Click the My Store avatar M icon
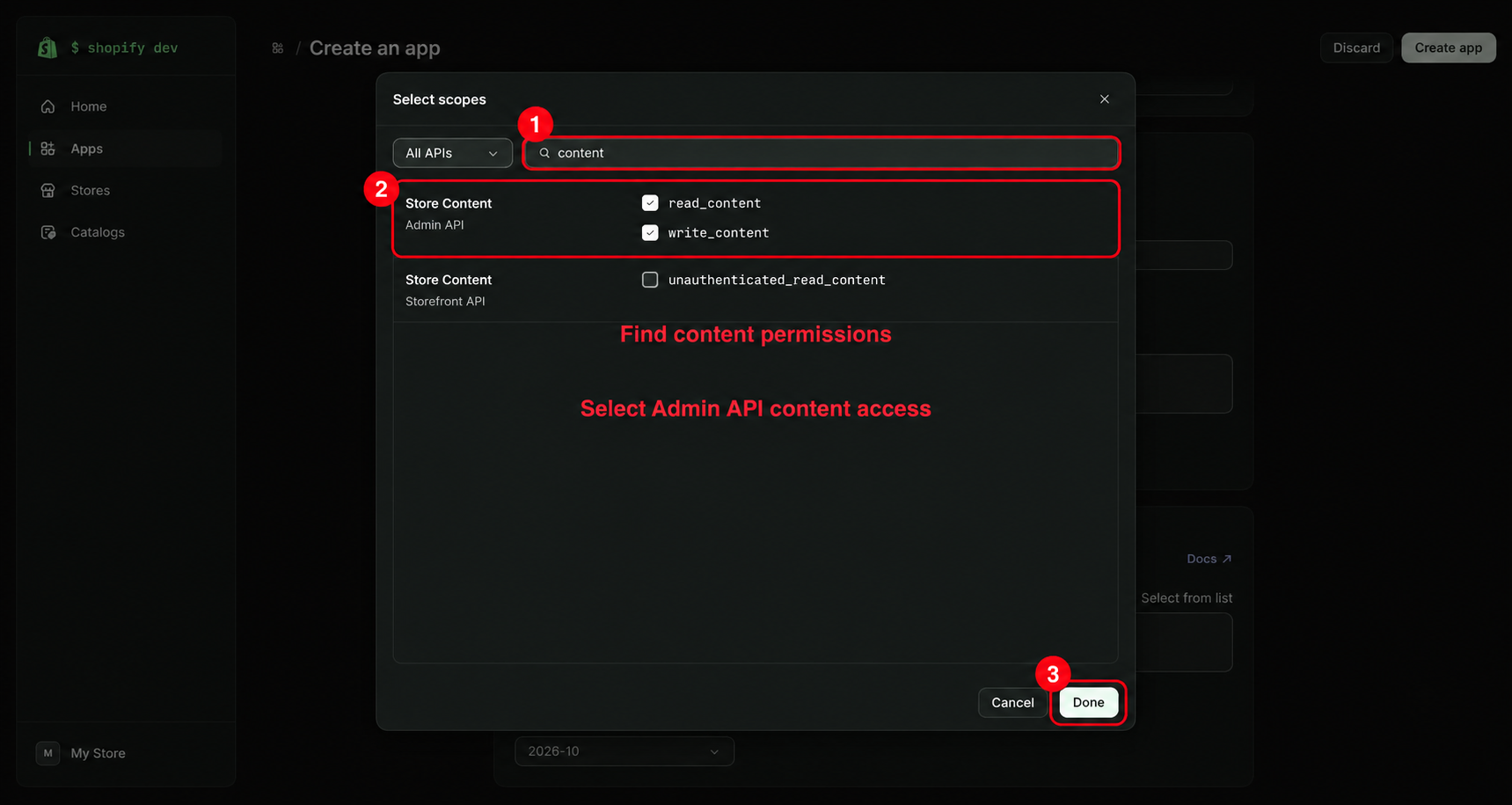The width and height of the screenshot is (1512, 805). click(48, 753)
